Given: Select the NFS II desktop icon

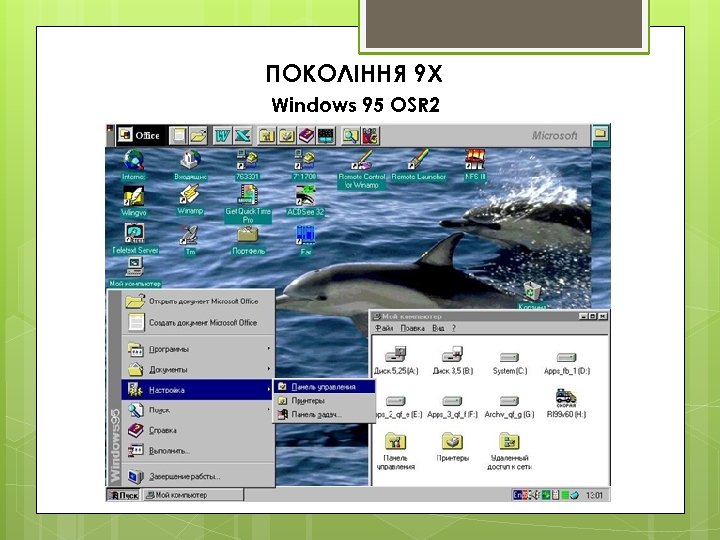Looking at the screenshot, I should (475, 165).
